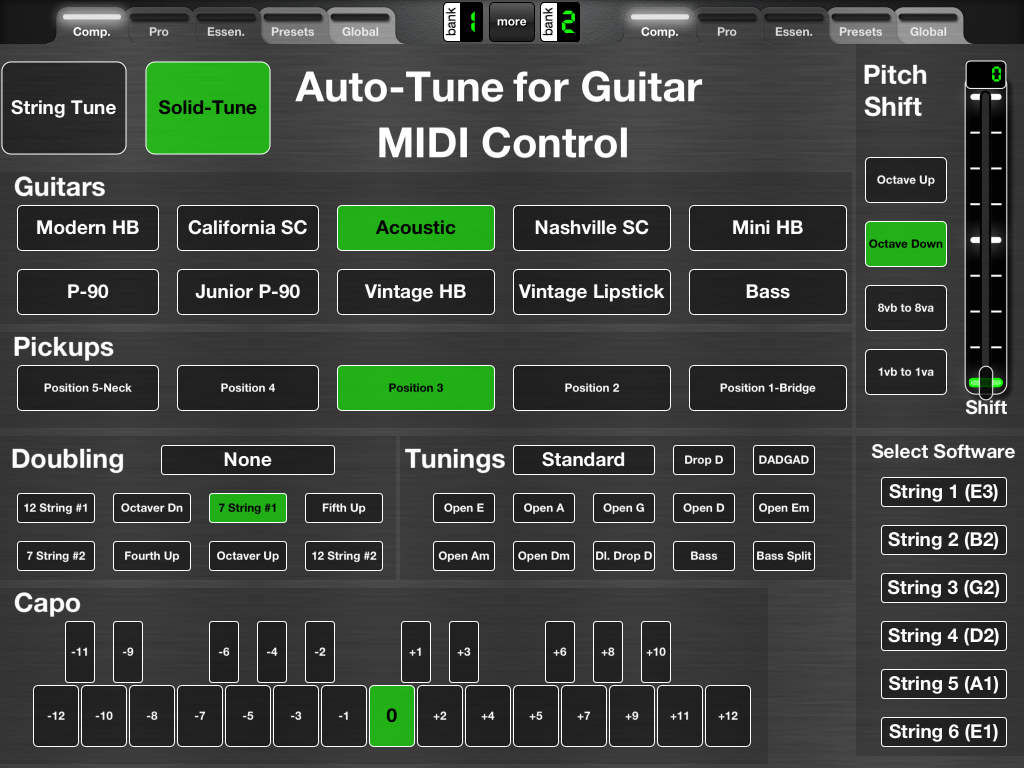Select pickup Position 1-Bridge
This screenshot has width=1024, height=768.
pyautogui.click(x=768, y=388)
